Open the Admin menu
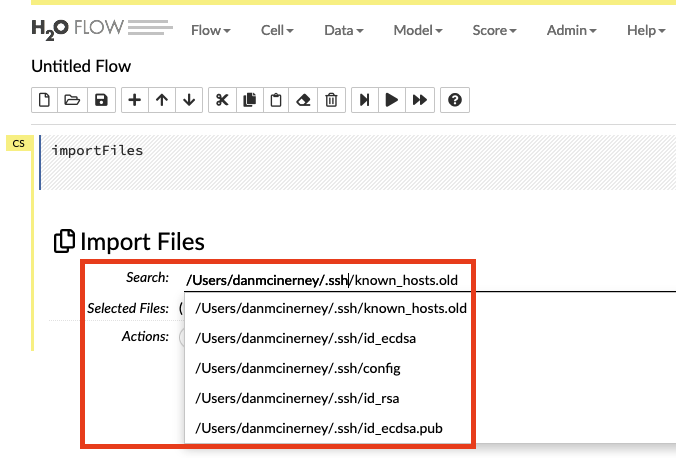 coord(571,31)
